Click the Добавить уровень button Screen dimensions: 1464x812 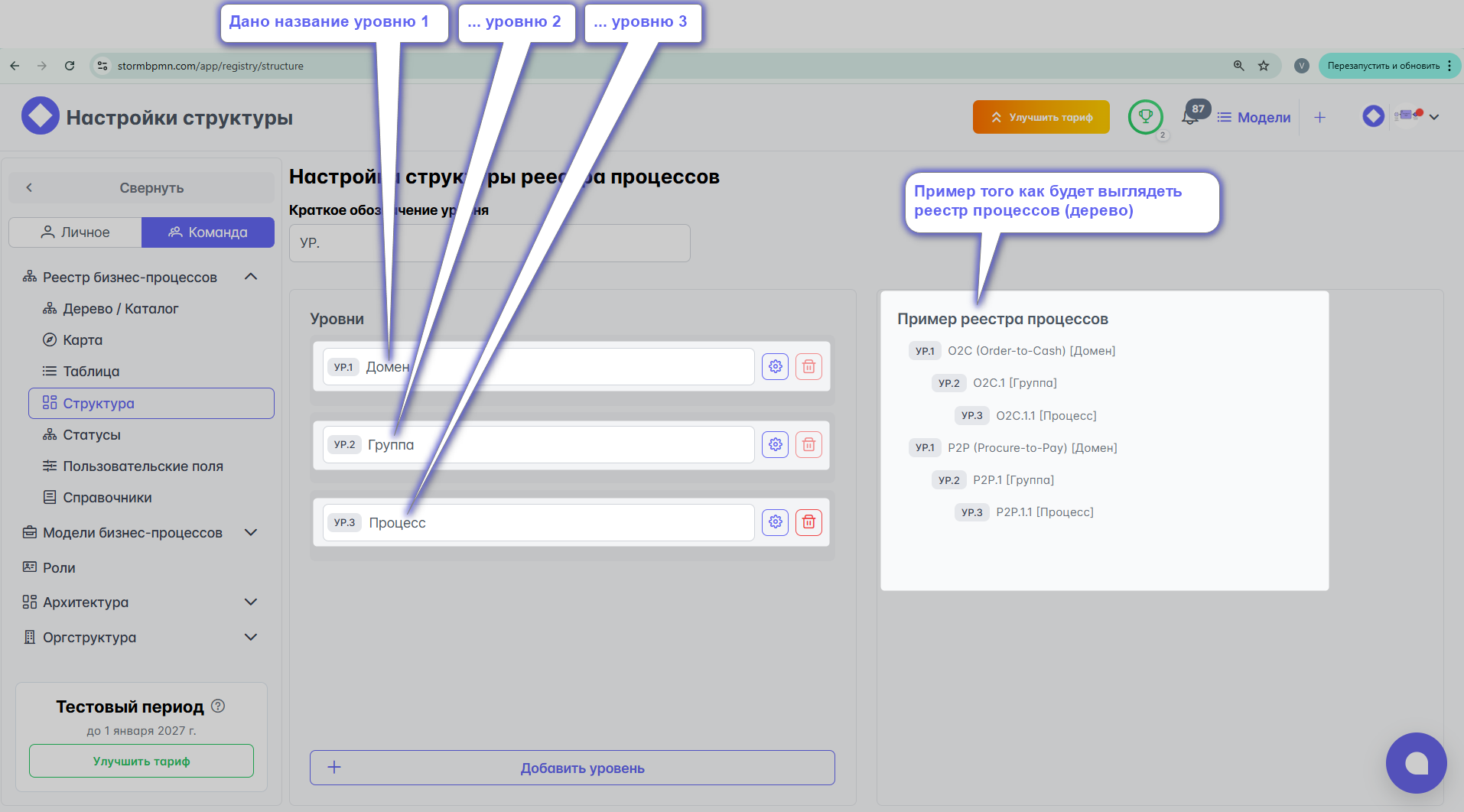572,768
